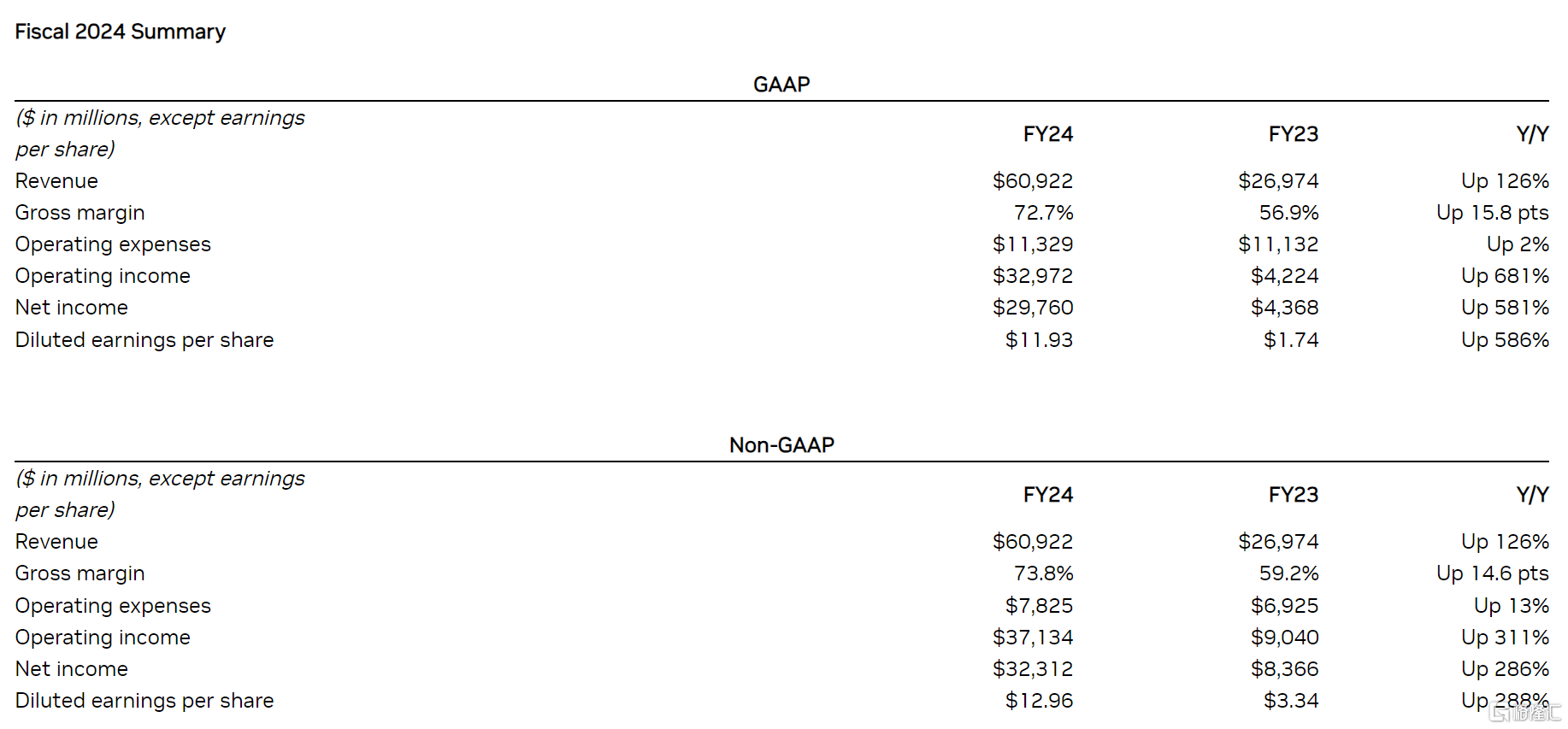1568x729 pixels.
Task: Click Non-GAAP operating income value $37,134
Action: [1033, 638]
